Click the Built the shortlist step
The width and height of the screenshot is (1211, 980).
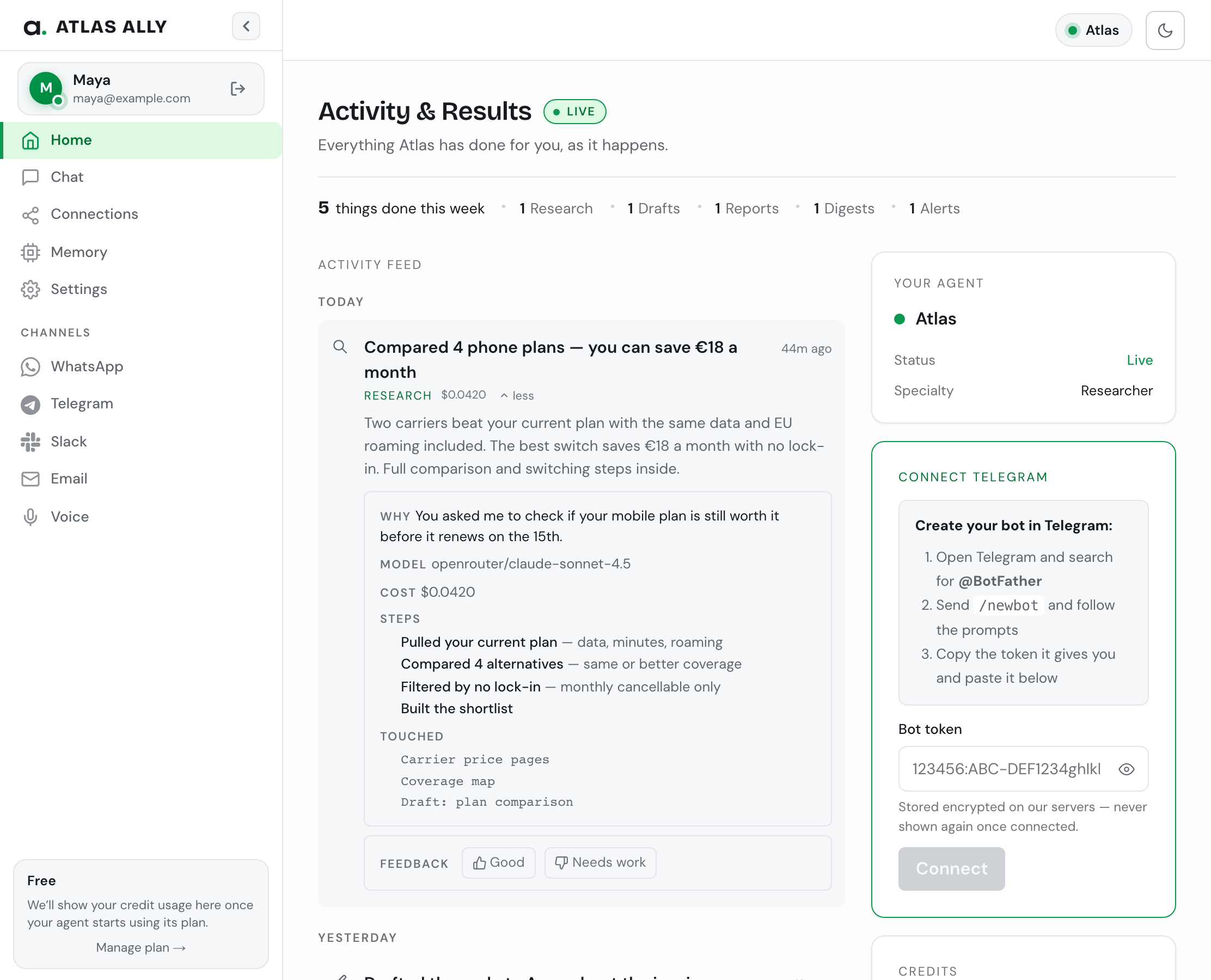(457, 709)
